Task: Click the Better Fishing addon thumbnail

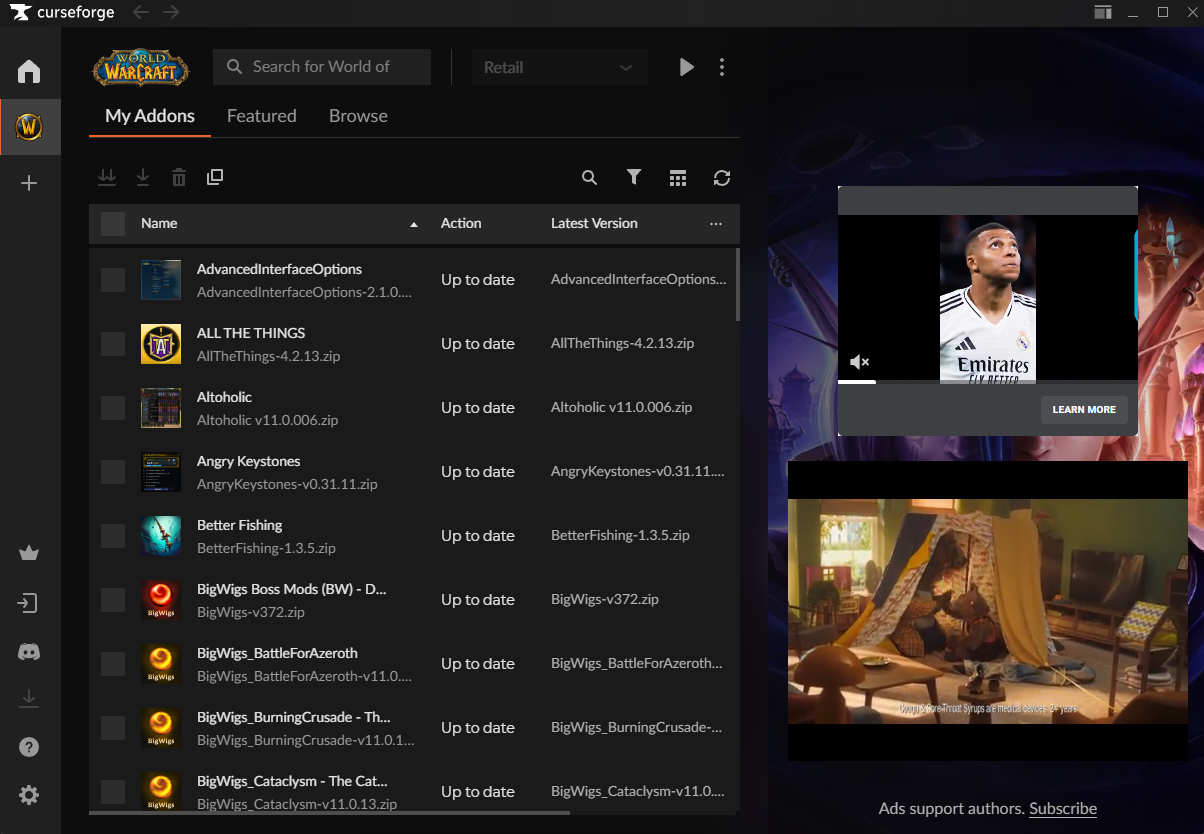Action: 161,536
